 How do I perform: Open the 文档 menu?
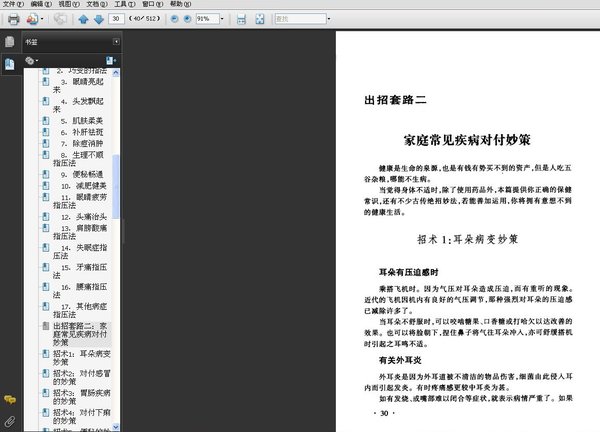coord(97,4)
